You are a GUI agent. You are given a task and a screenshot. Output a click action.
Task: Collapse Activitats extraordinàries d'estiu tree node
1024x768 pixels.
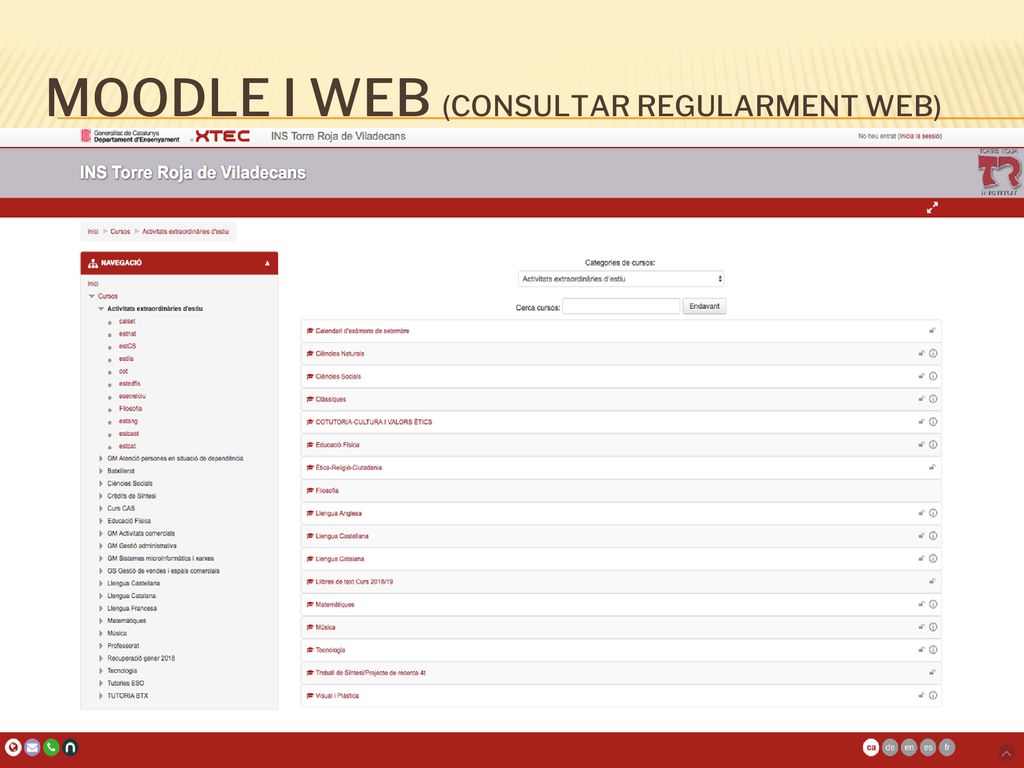click(x=101, y=309)
